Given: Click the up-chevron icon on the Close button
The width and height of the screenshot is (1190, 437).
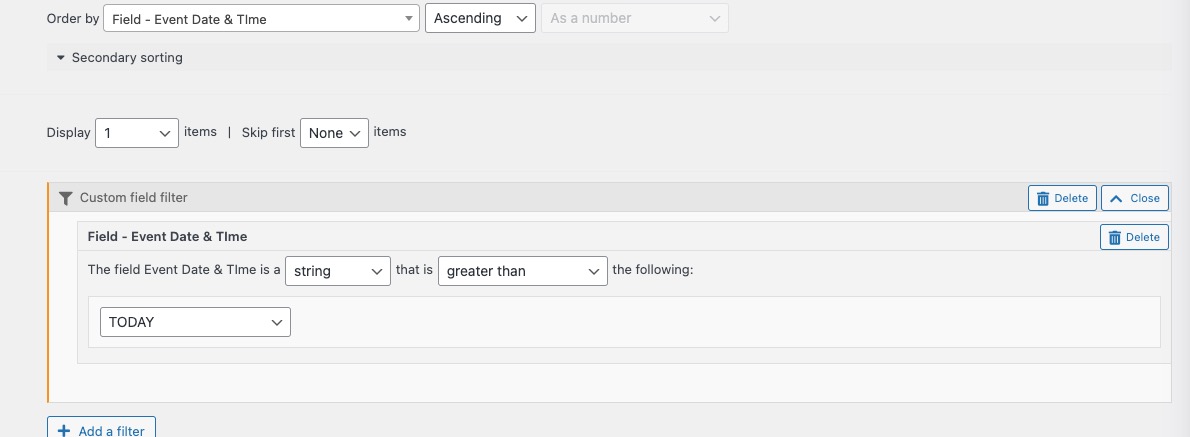Looking at the screenshot, I should click(1116, 198).
